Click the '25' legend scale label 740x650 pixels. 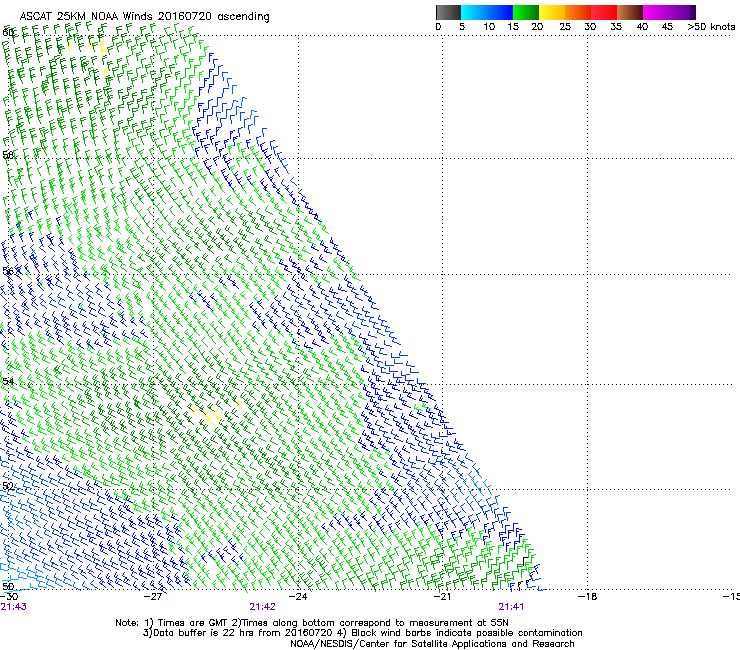(x=565, y=27)
